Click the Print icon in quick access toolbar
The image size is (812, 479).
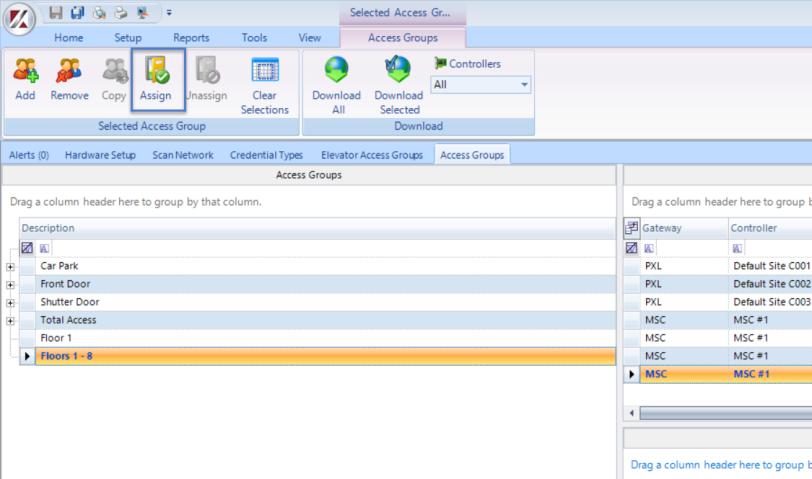[x=121, y=12]
